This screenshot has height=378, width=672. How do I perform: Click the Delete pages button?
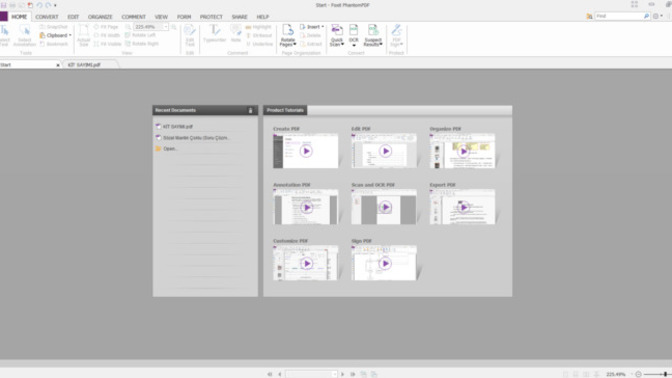[310, 35]
